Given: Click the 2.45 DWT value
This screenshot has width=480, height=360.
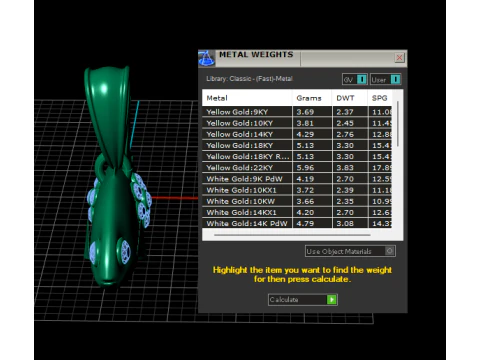Looking at the screenshot, I should 345,123.
